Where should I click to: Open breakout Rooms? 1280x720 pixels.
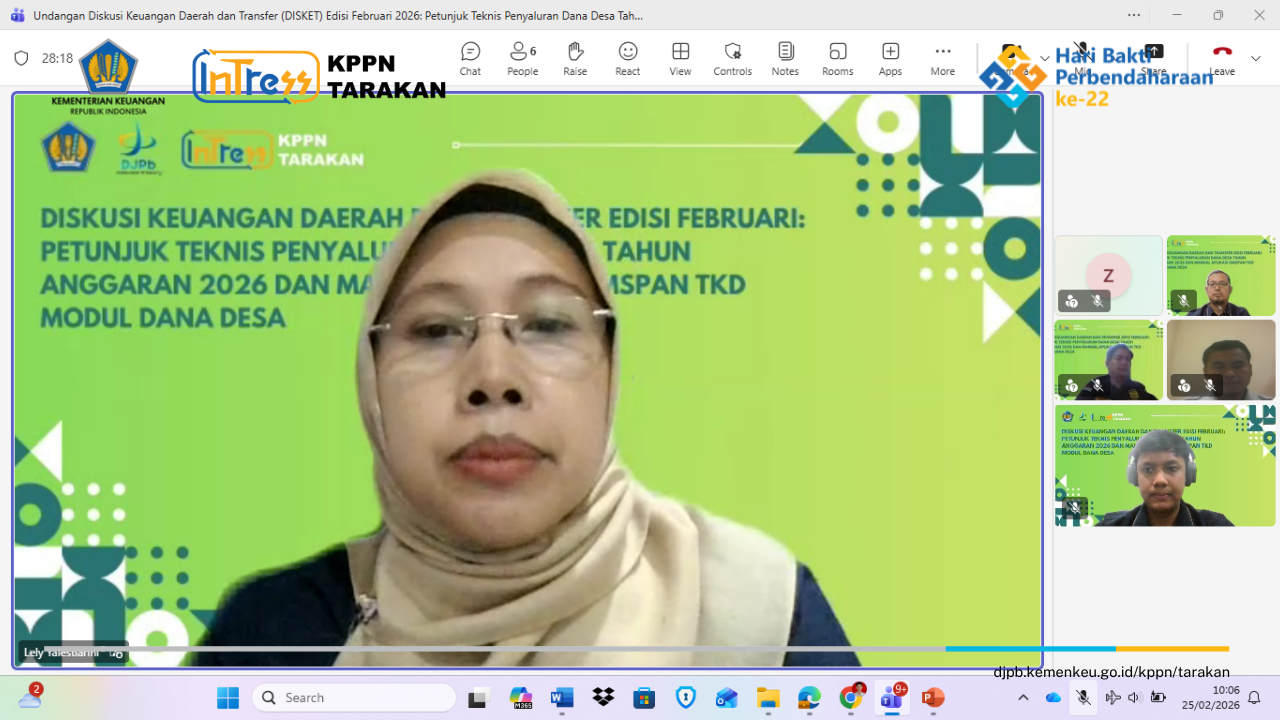click(x=837, y=58)
